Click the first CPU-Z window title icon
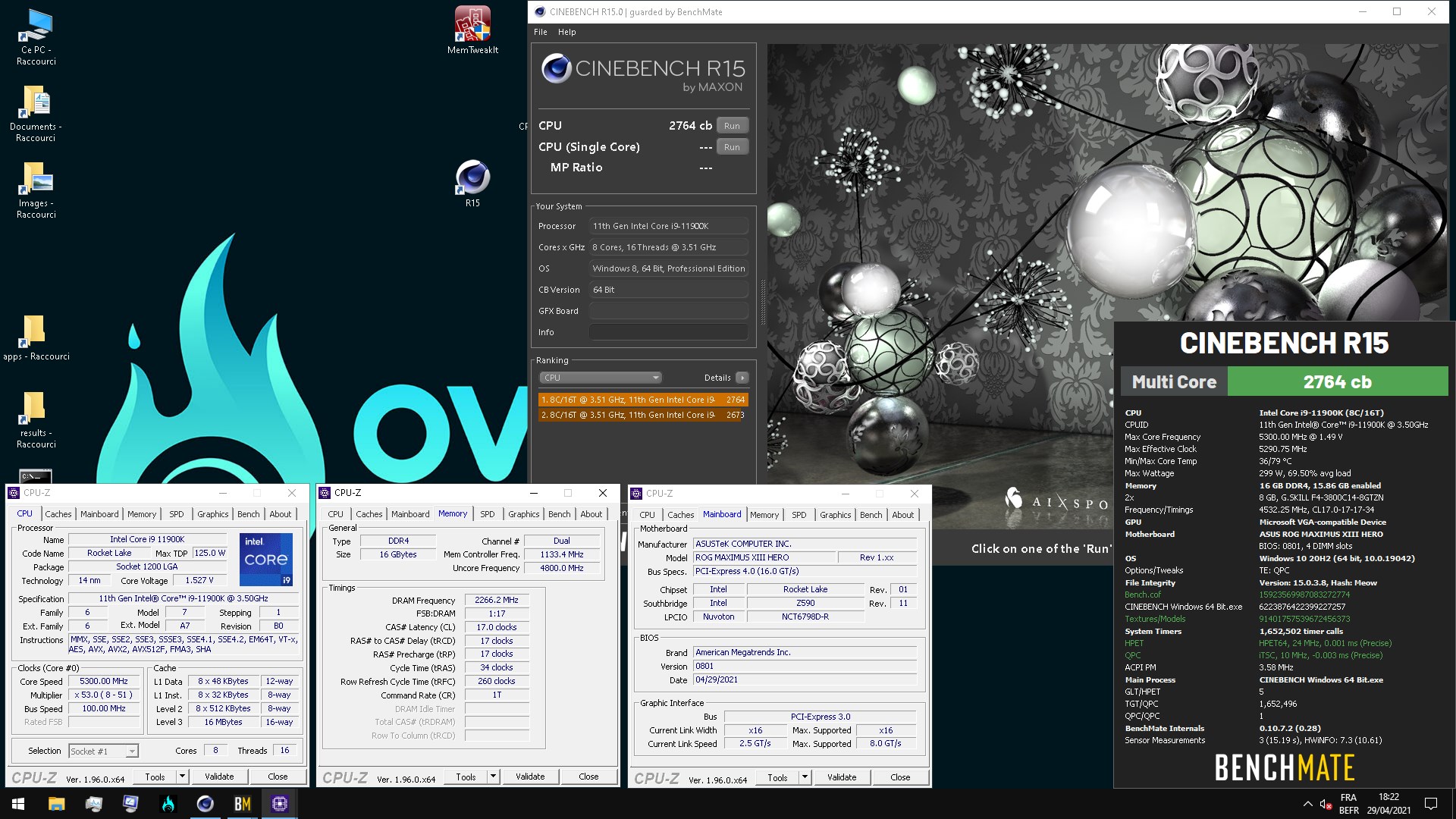Viewport: 1456px width, 819px height. [x=14, y=493]
